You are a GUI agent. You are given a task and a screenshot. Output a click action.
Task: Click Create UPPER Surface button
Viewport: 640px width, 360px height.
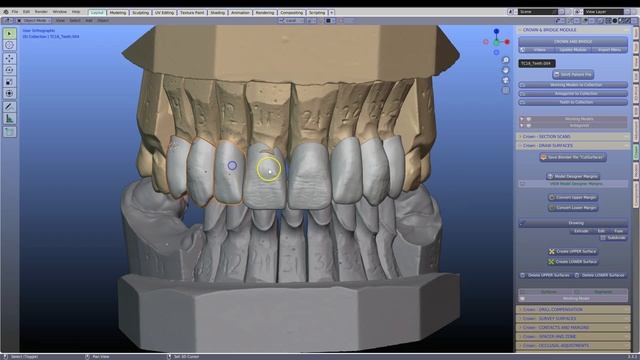click(573, 251)
